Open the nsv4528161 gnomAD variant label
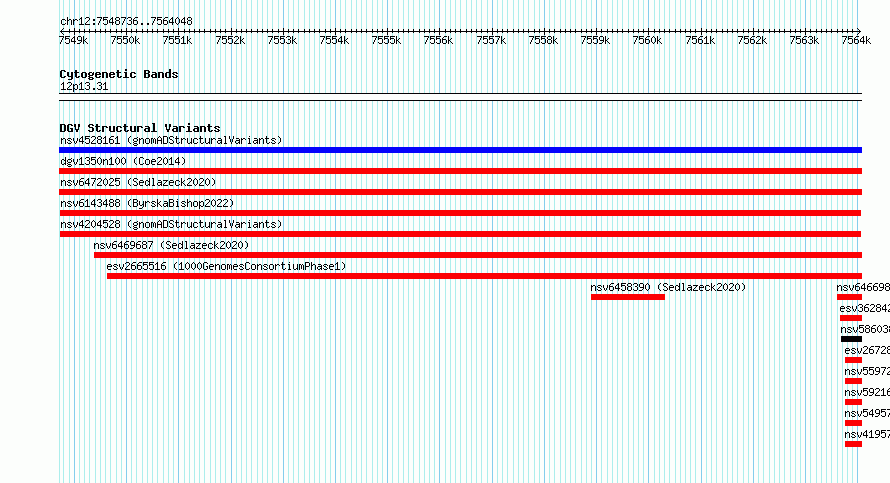Viewport: 890px width, 483px height. 171,140
